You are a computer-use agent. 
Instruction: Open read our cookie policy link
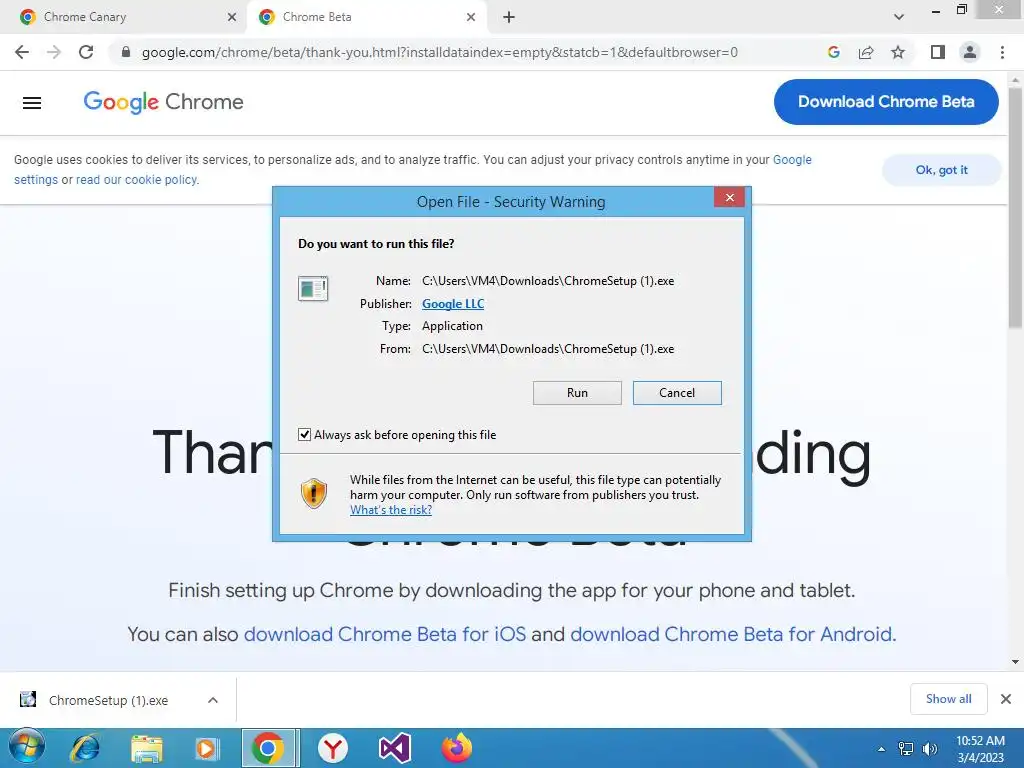point(136,180)
